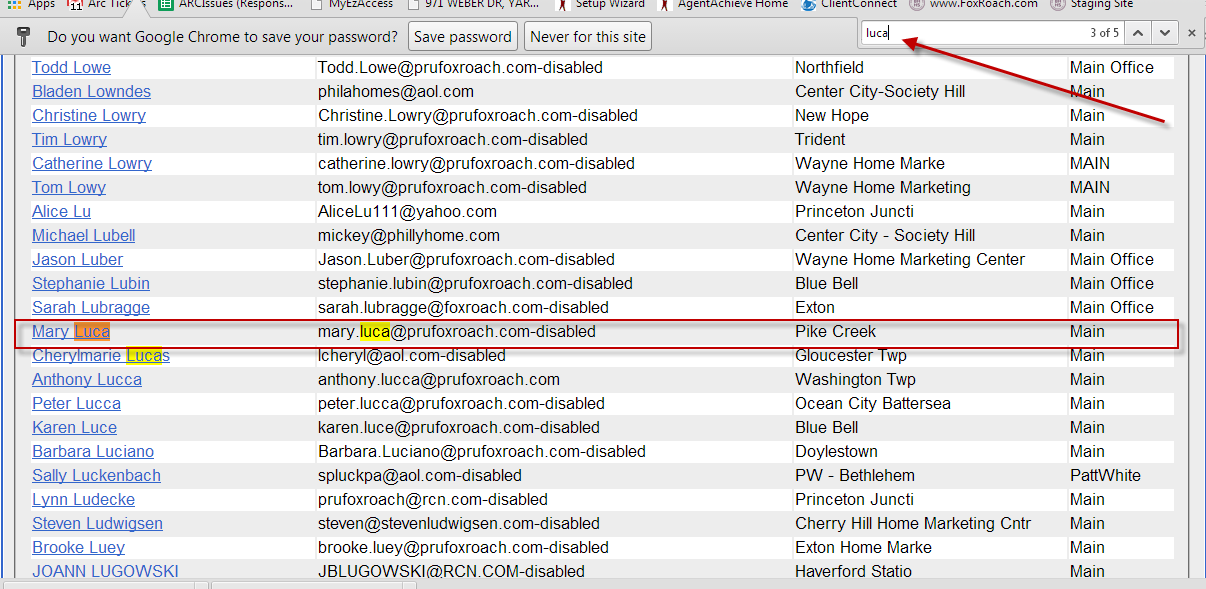Viewport: 1206px width, 589px height.
Task: Open Catherine Lowry link
Action: click(x=92, y=163)
